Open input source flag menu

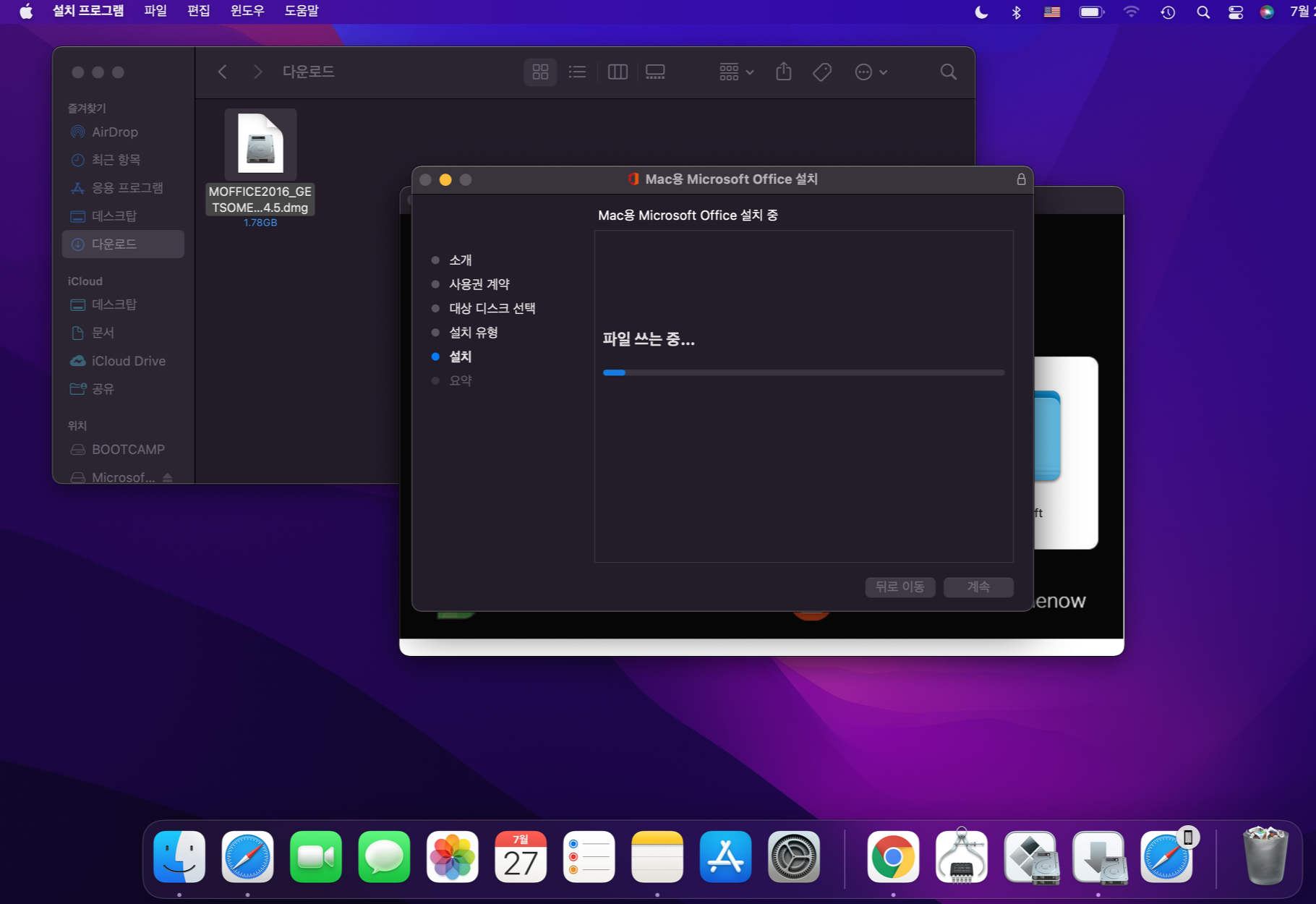point(1052,12)
